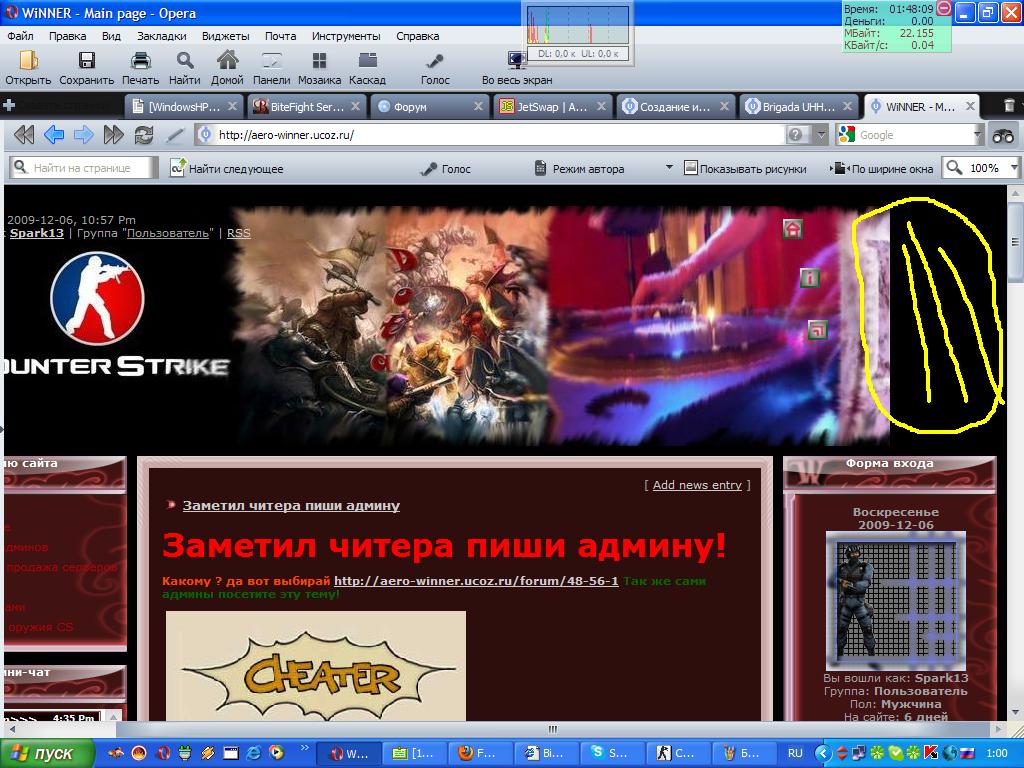Screen dimensions: 1024x768
Task: Click the vertical page scrollbar thumb
Action: tap(1015, 242)
